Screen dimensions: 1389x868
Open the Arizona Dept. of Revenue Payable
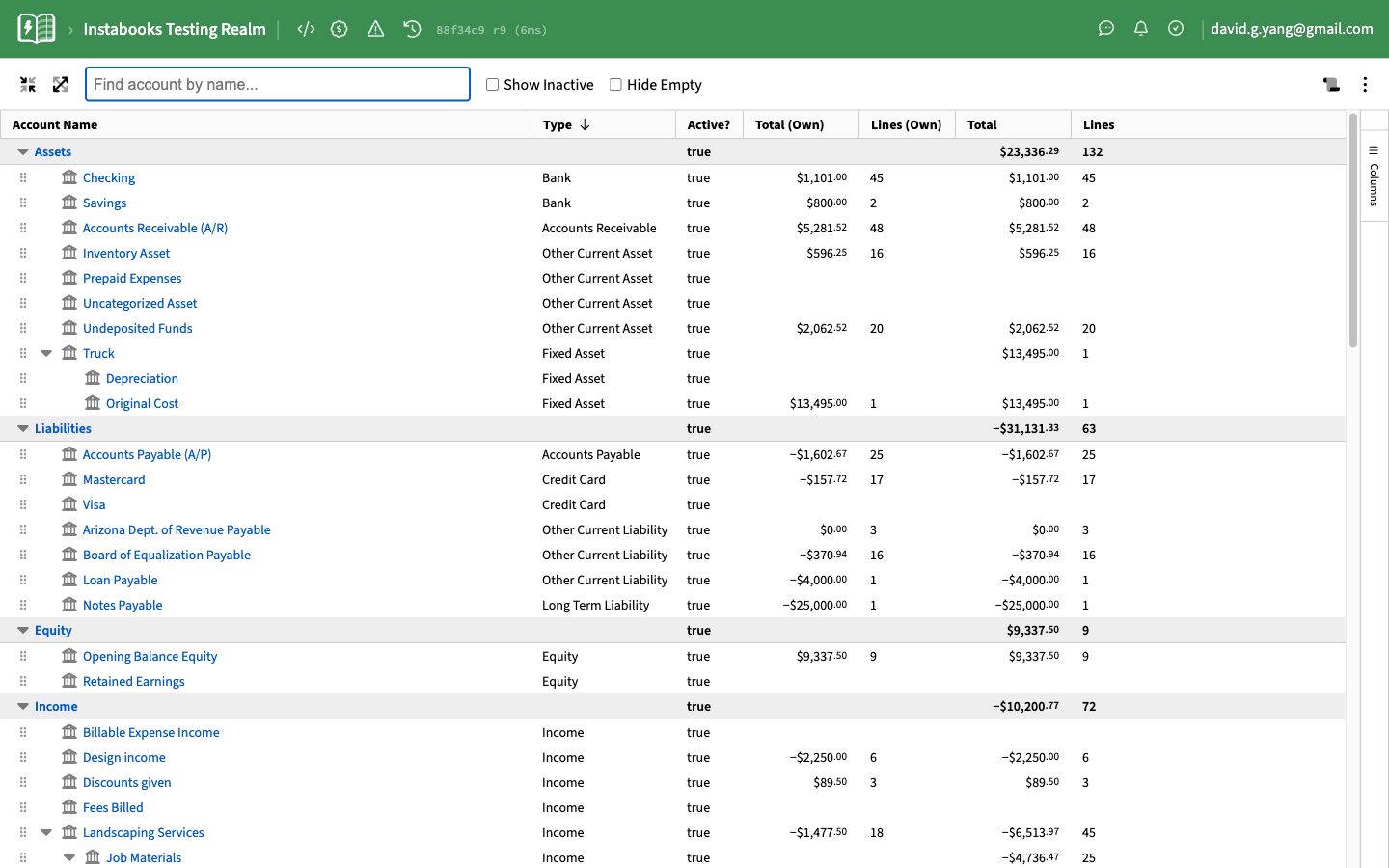(177, 529)
